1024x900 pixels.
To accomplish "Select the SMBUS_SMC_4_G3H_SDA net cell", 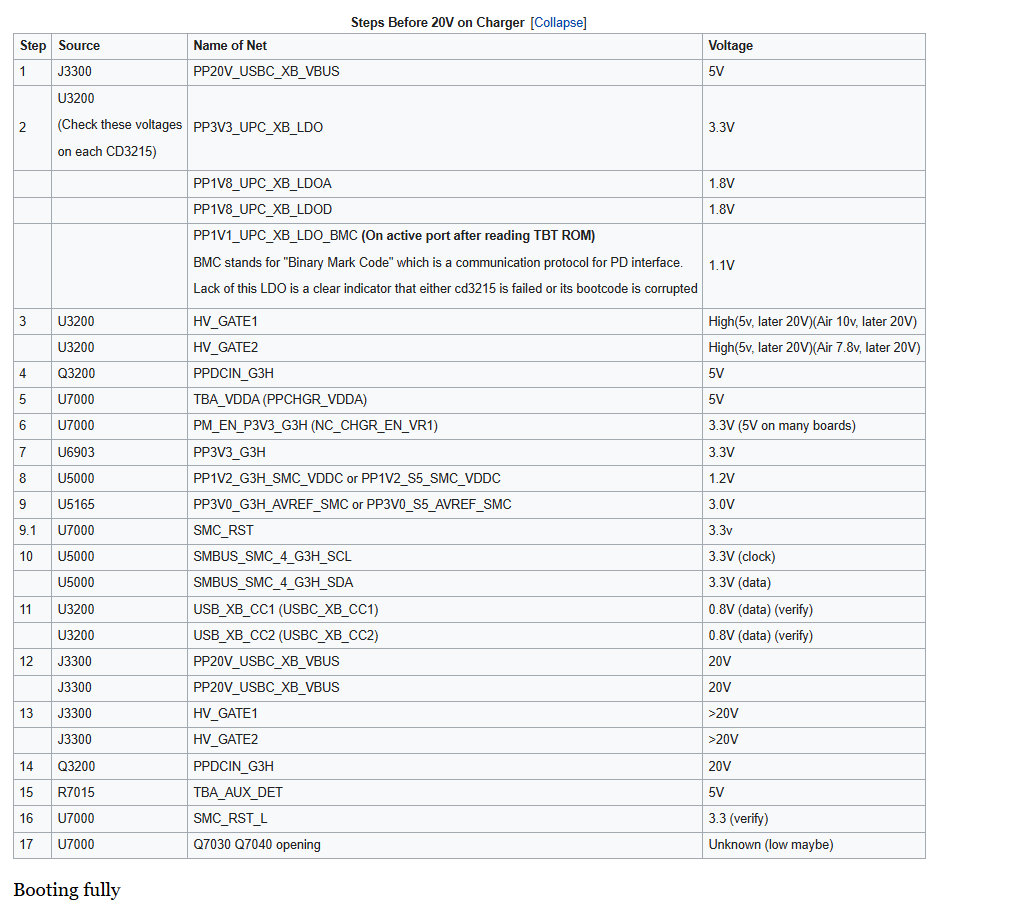I will tap(273, 583).
